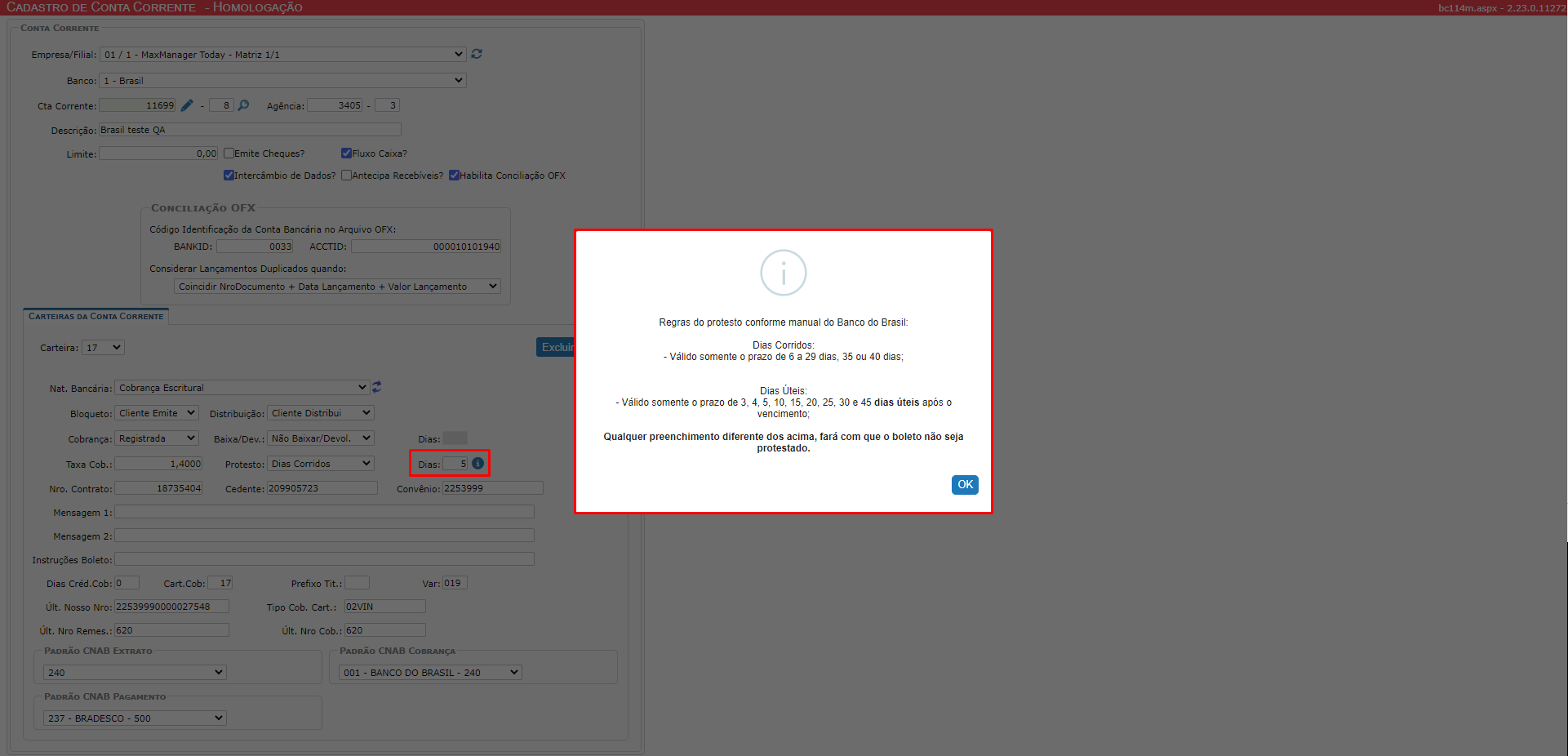Click the Últ. Nro Remes. field
The width and height of the screenshot is (1568, 756).
[171, 630]
